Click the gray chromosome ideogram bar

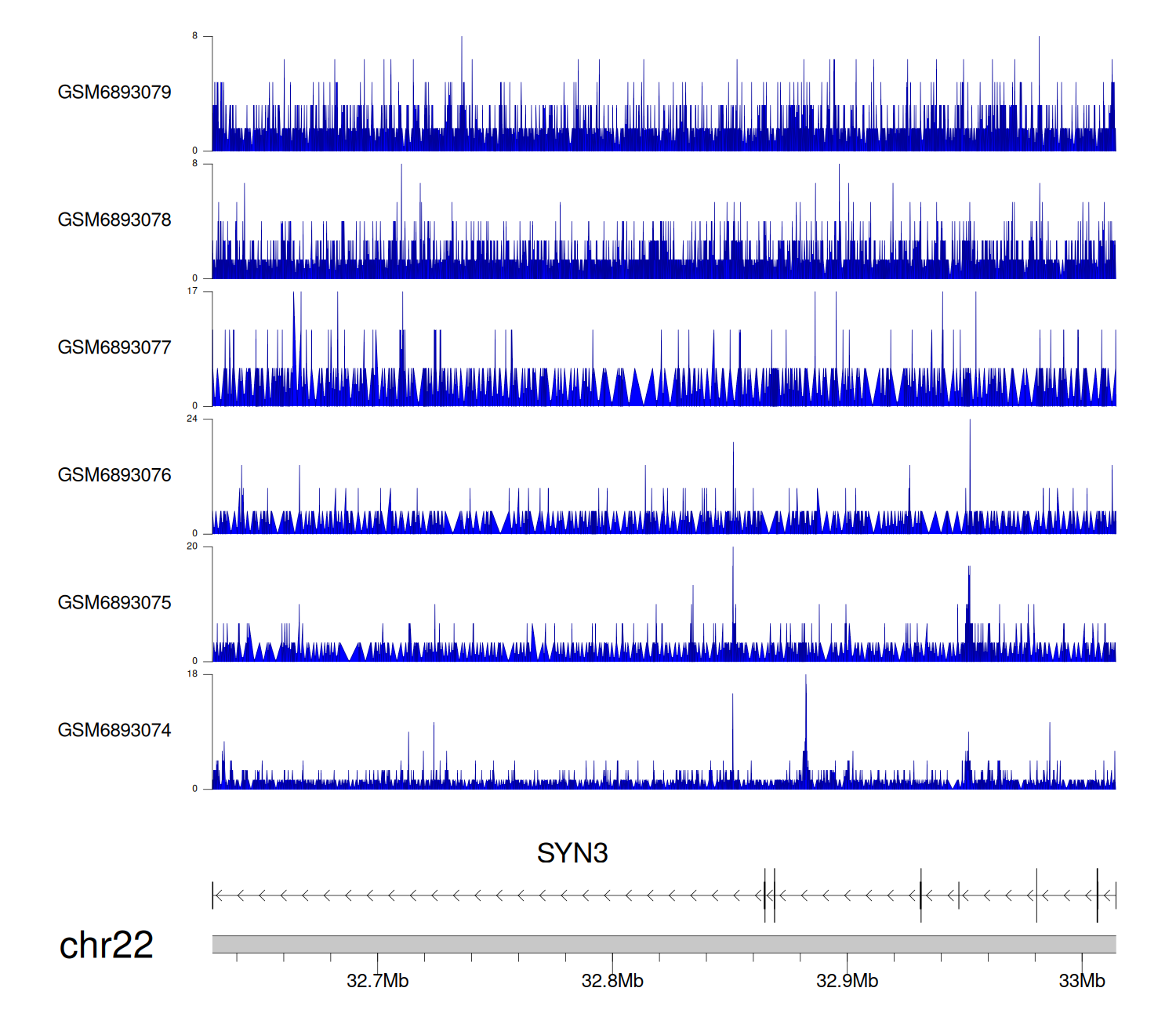click(663, 944)
